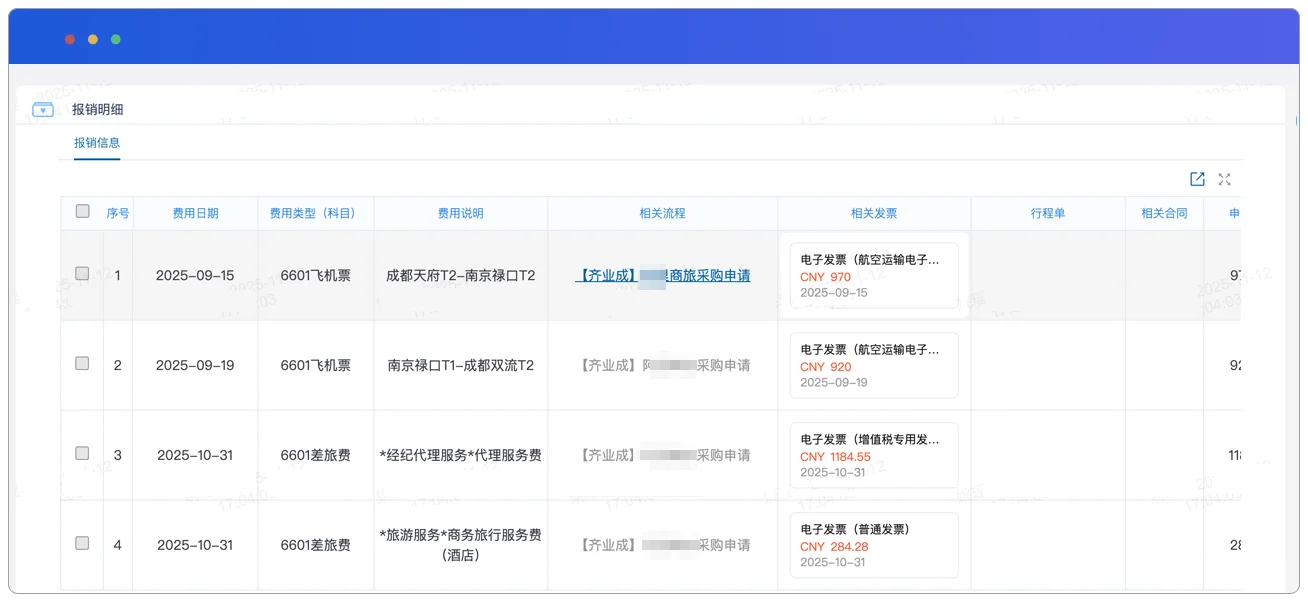Click the date 2025-09-19 in row 2

tap(195, 365)
